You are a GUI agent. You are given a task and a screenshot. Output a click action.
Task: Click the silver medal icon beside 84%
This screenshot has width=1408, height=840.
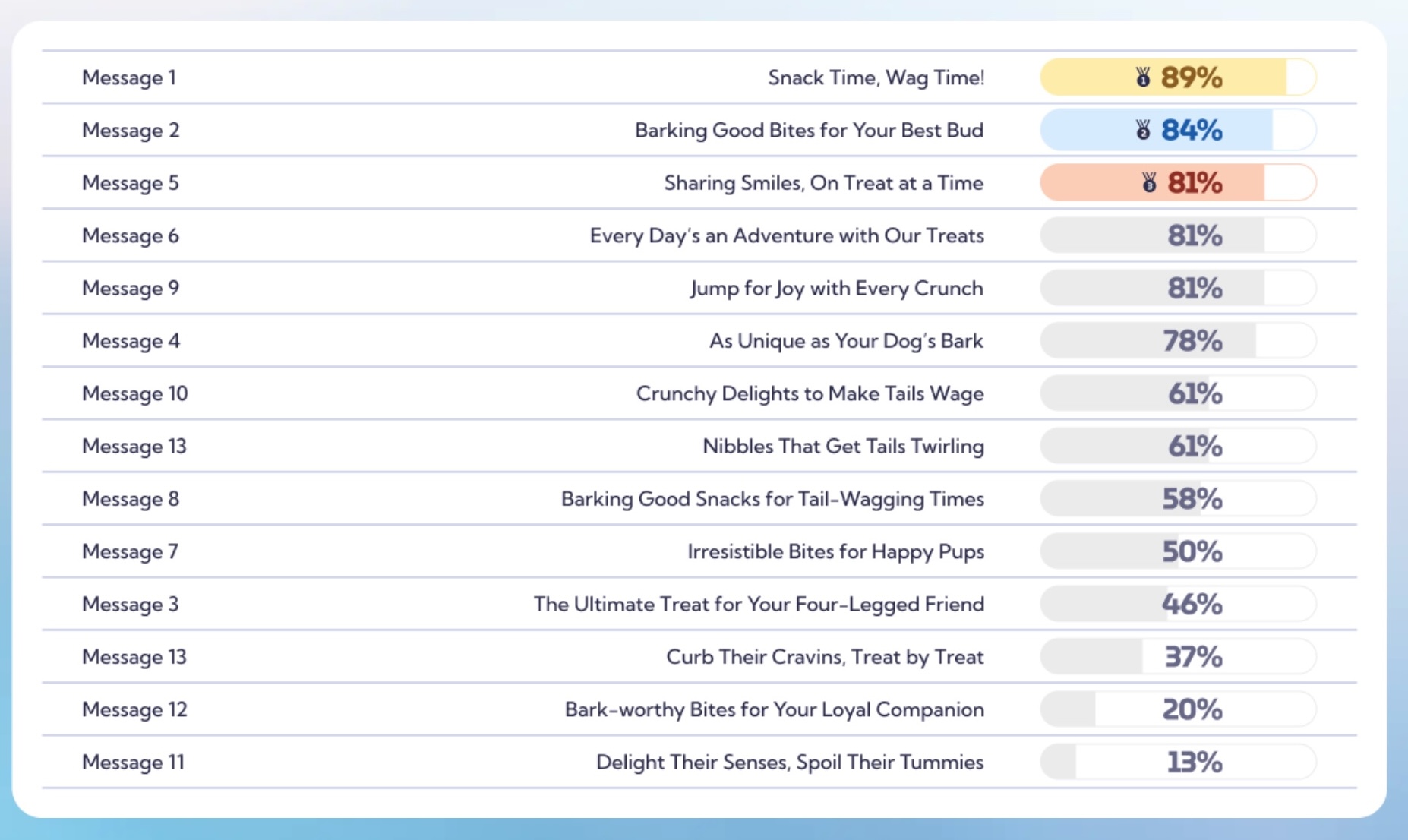point(1142,130)
